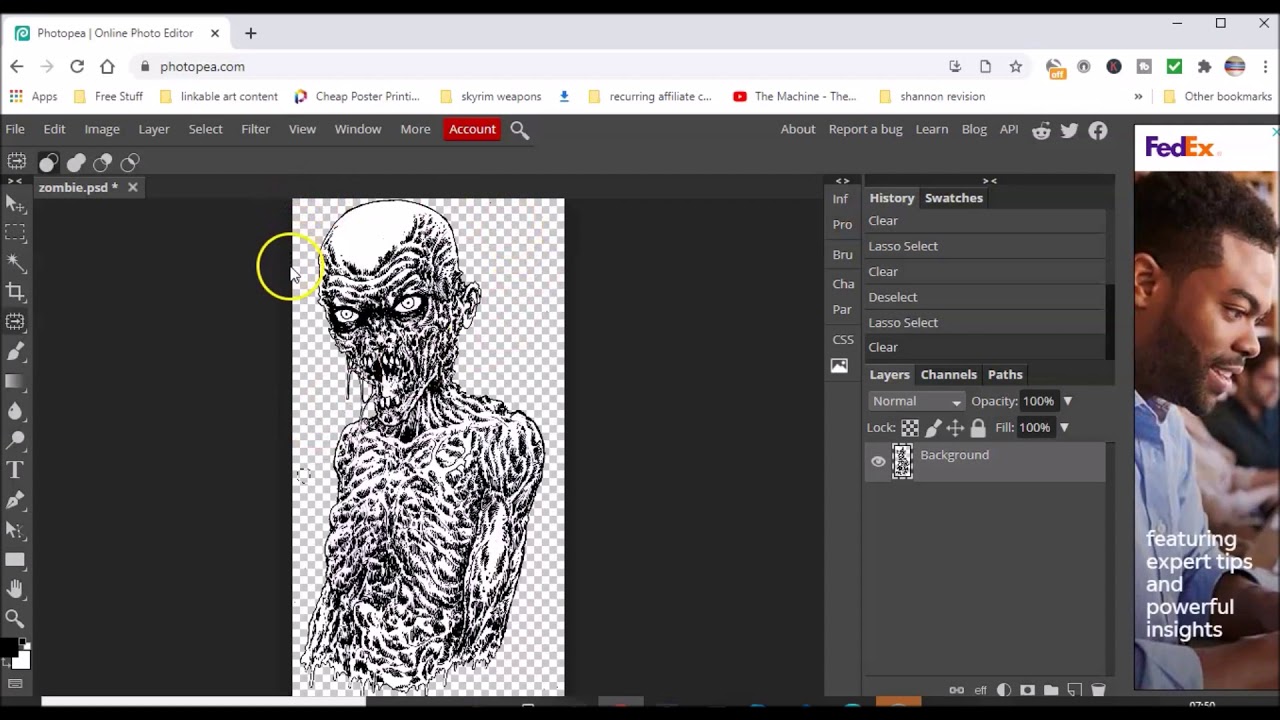Add a raster mask to layer
The image size is (1280, 720).
[1027, 690]
